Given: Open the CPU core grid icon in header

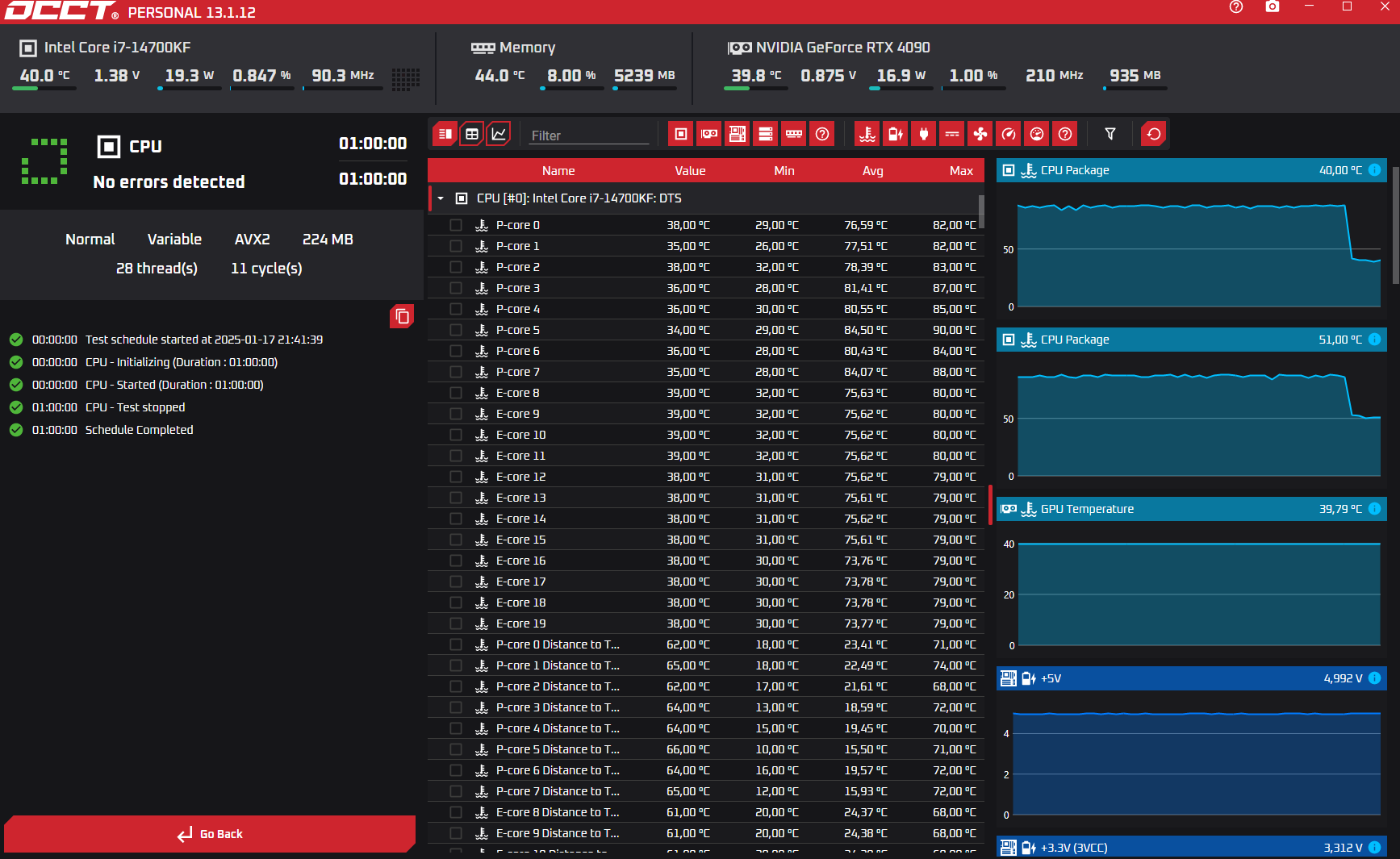Looking at the screenshot, I should click(406, 79).
